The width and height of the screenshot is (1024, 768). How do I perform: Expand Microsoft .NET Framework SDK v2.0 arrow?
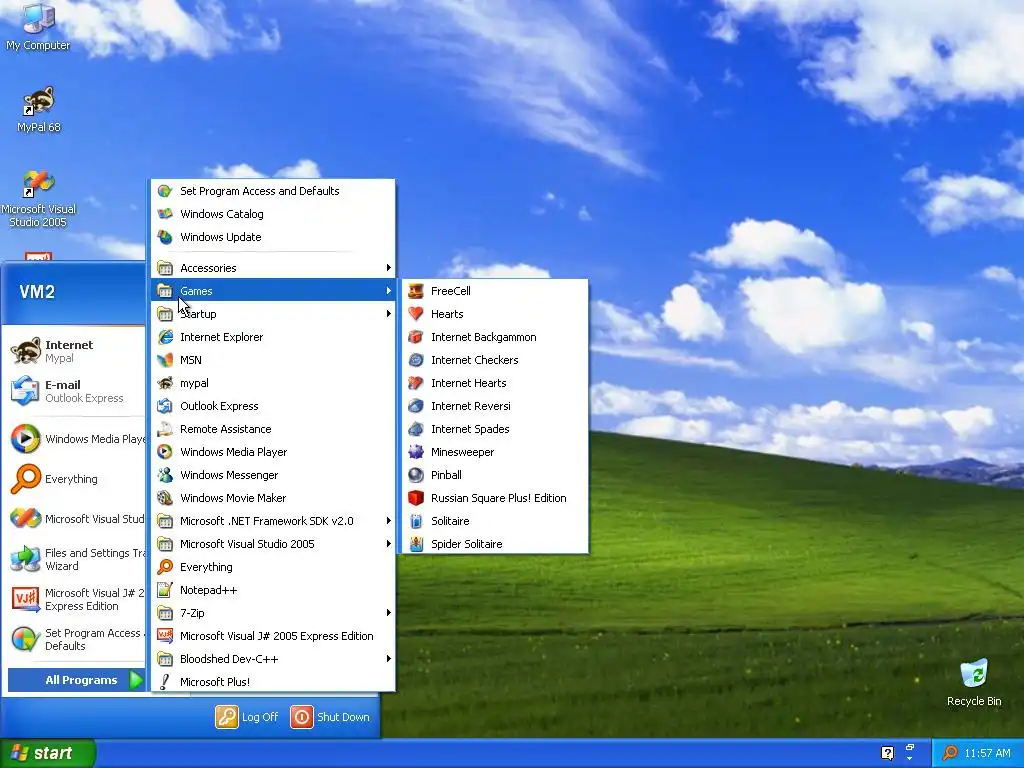(x=389, y=521)
